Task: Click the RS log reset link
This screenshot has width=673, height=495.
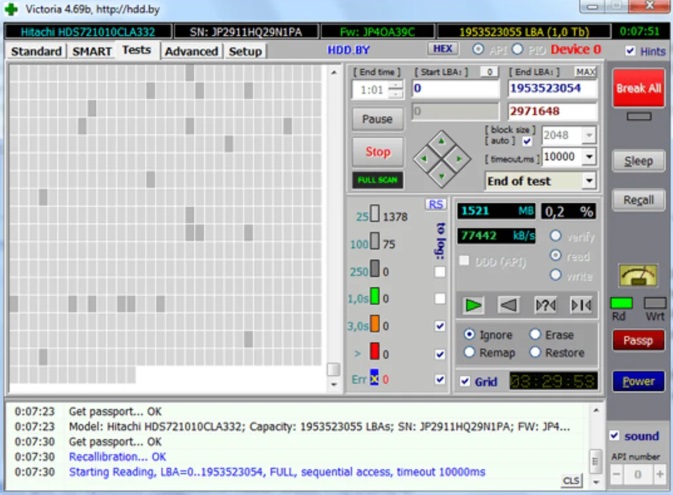Action: [x=435, y=204]
